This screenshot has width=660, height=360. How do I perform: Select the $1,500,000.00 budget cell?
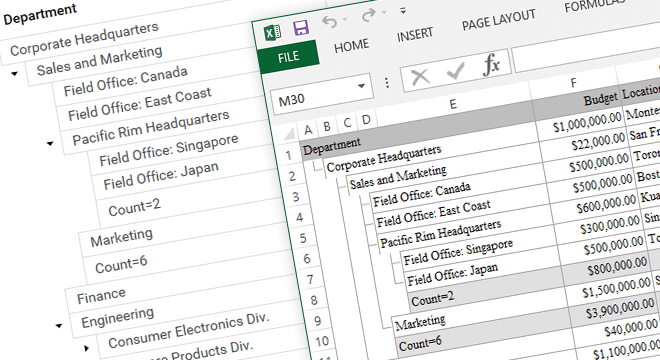617,288
